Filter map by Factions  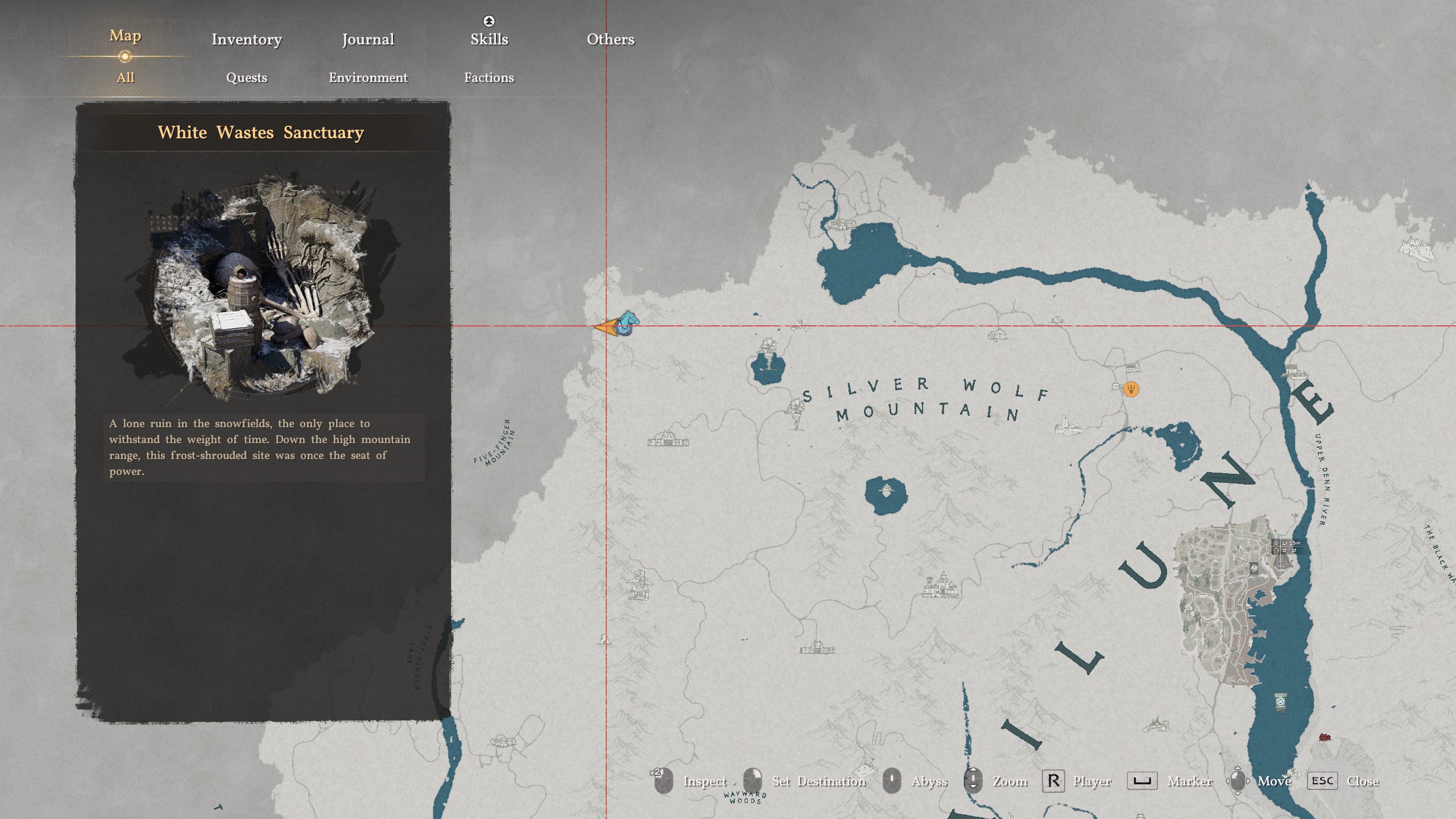[x=489, y=77]
